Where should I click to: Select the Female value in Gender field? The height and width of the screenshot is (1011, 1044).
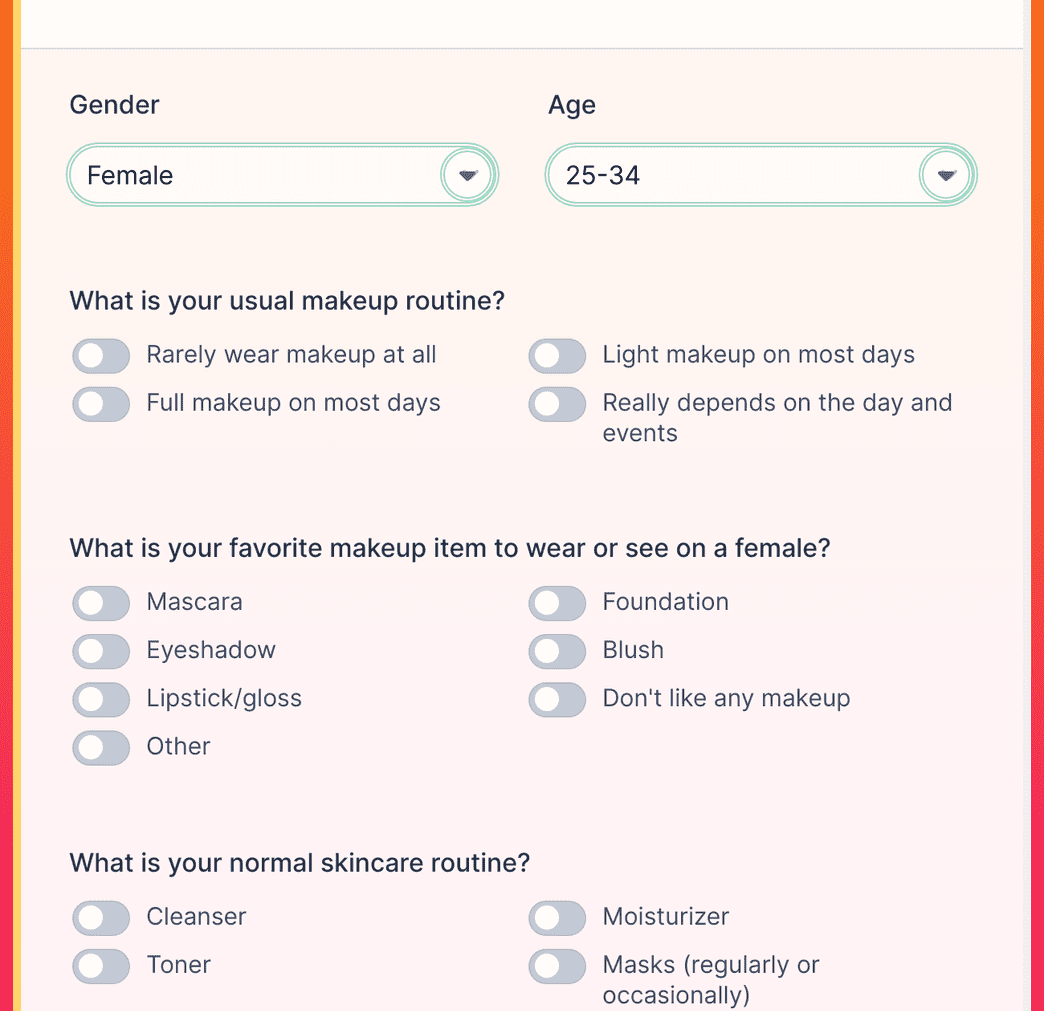click(282, 175)
